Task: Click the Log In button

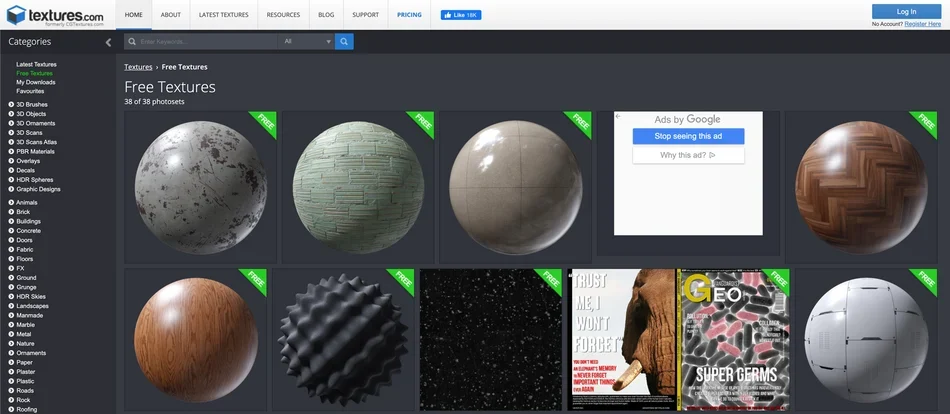Action: pyautogui.click(x=906, y=12)
